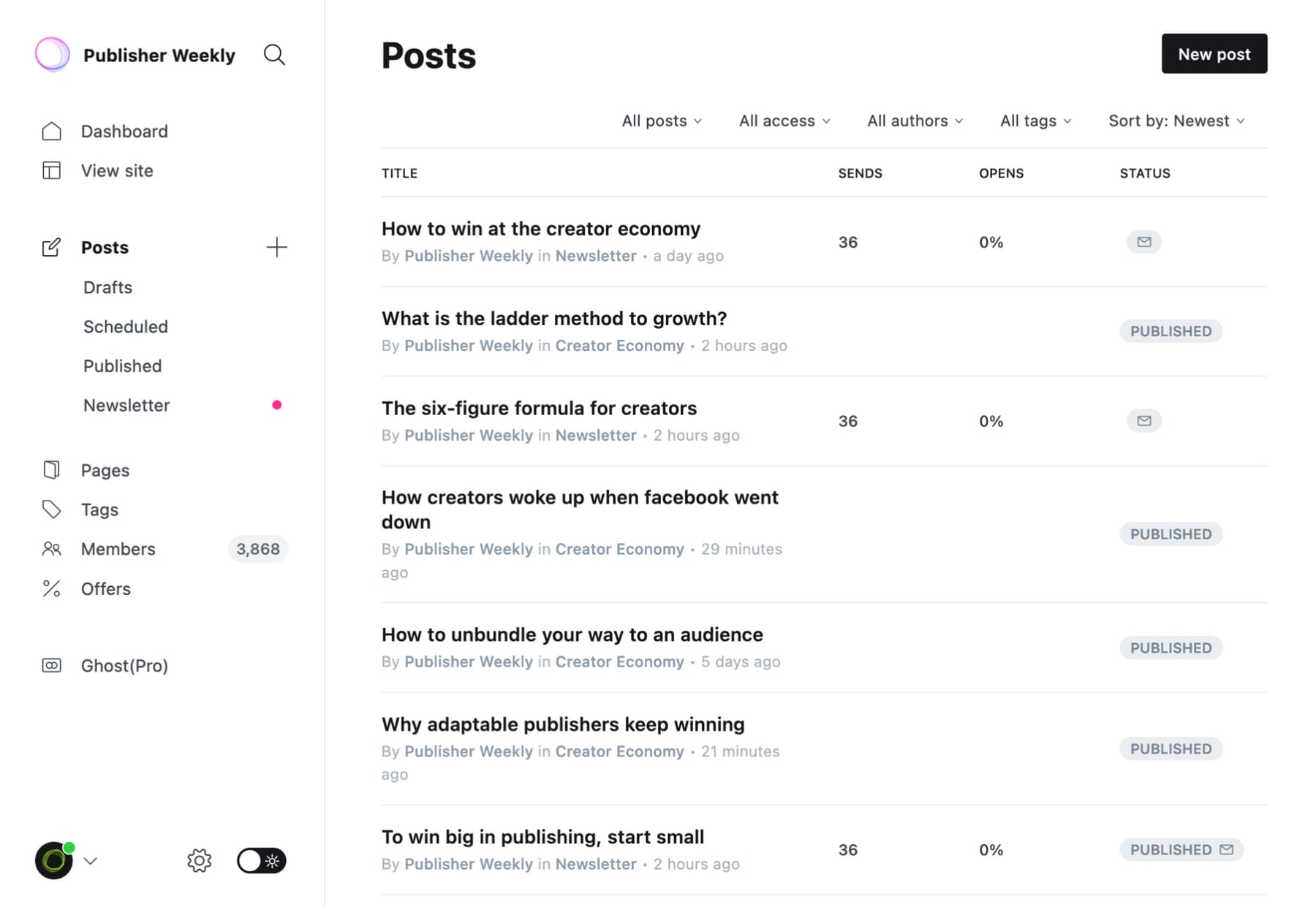The image size is (1316, 907).
Task: Create a post via the plus icon
Action: click(277, 247)
